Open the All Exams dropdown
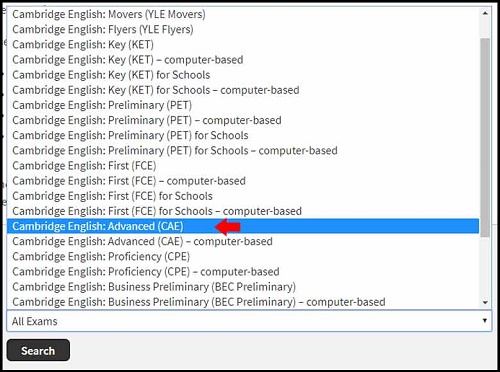This screenshot has width=500, height=372. 249,321
